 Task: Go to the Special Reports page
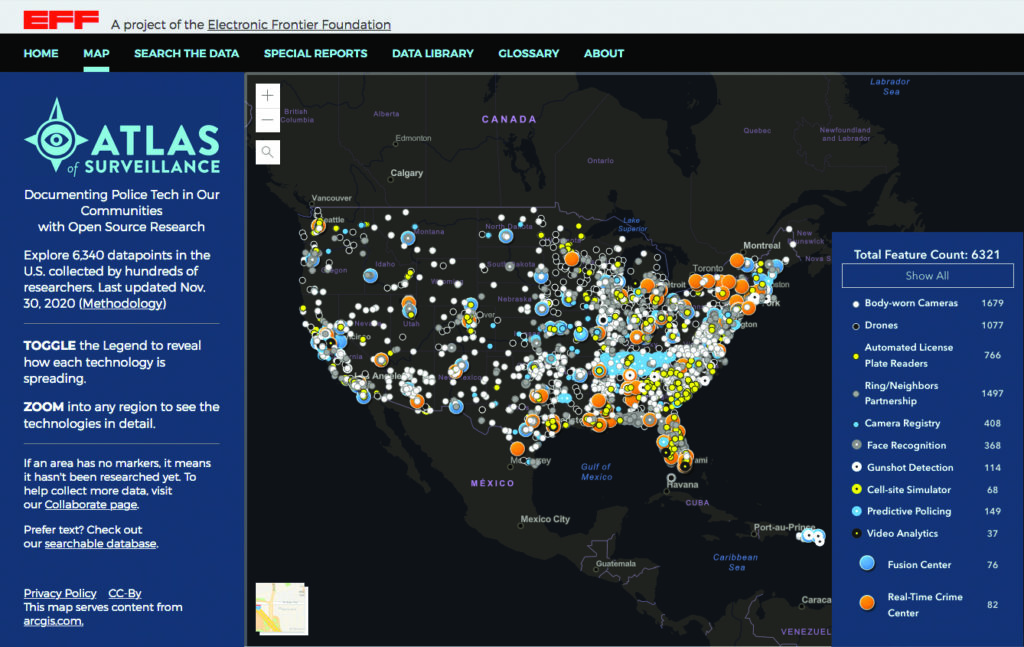[315, 54]
